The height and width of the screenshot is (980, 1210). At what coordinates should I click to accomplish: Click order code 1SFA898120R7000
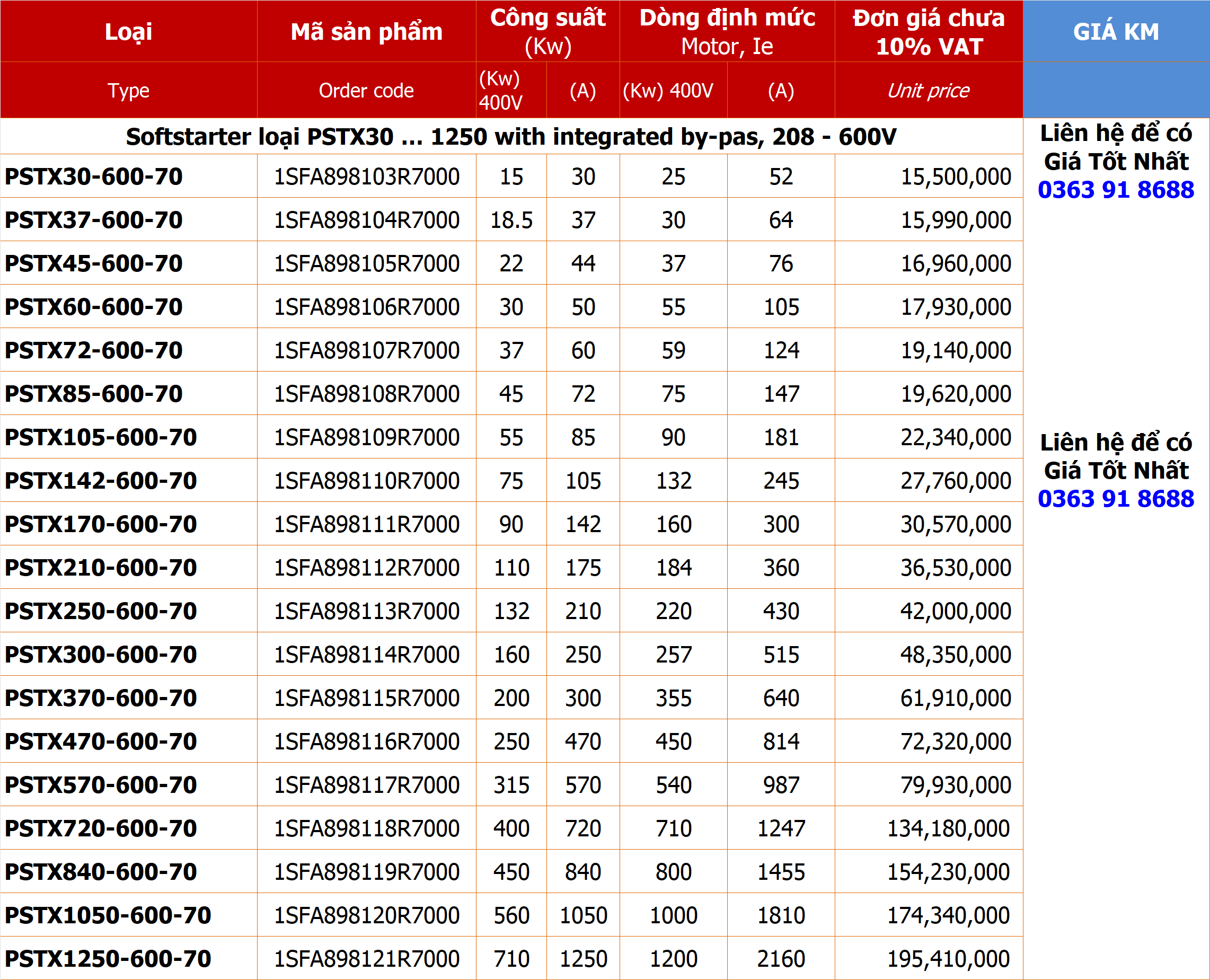click(x=366, y=916)
